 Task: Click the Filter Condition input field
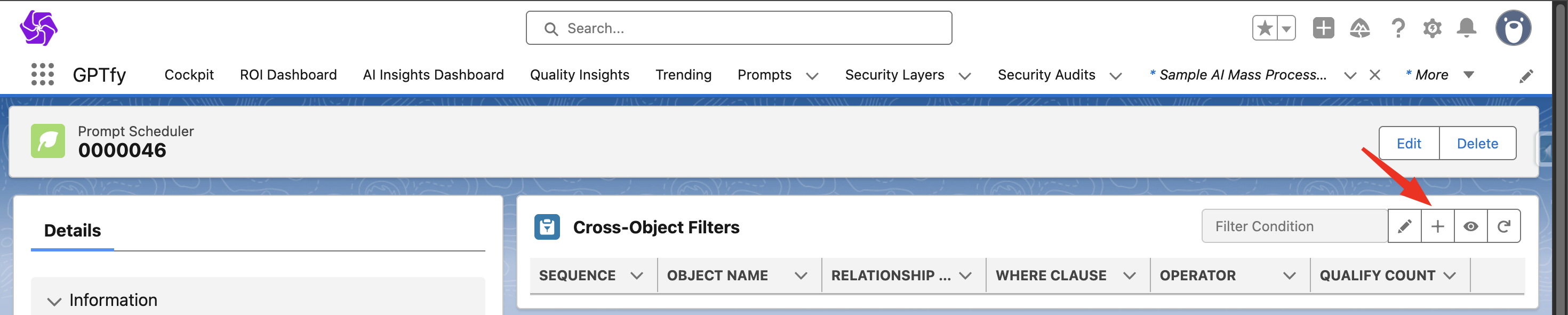(1294, 227)
